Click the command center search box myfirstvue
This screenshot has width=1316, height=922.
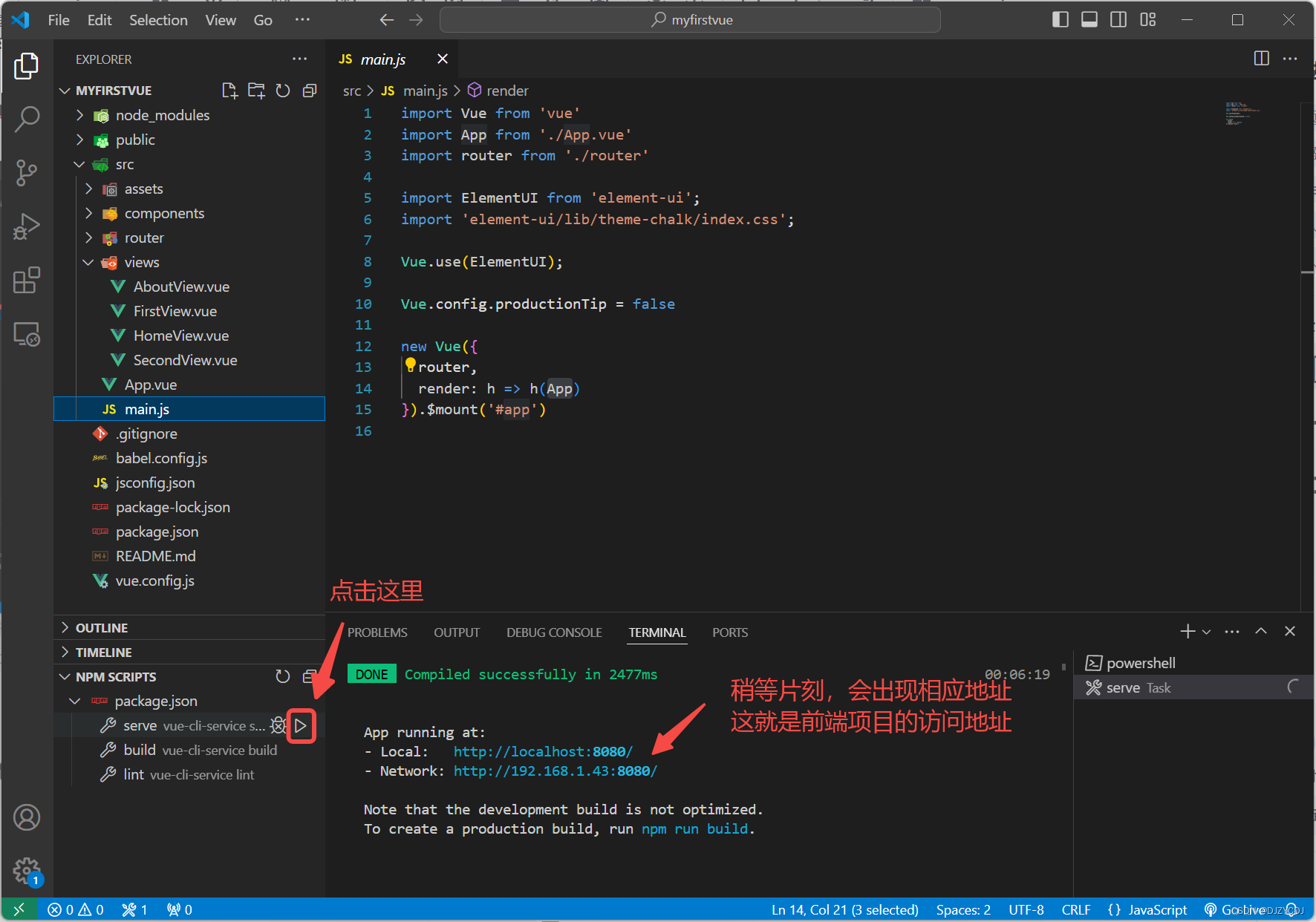(690, 20)
